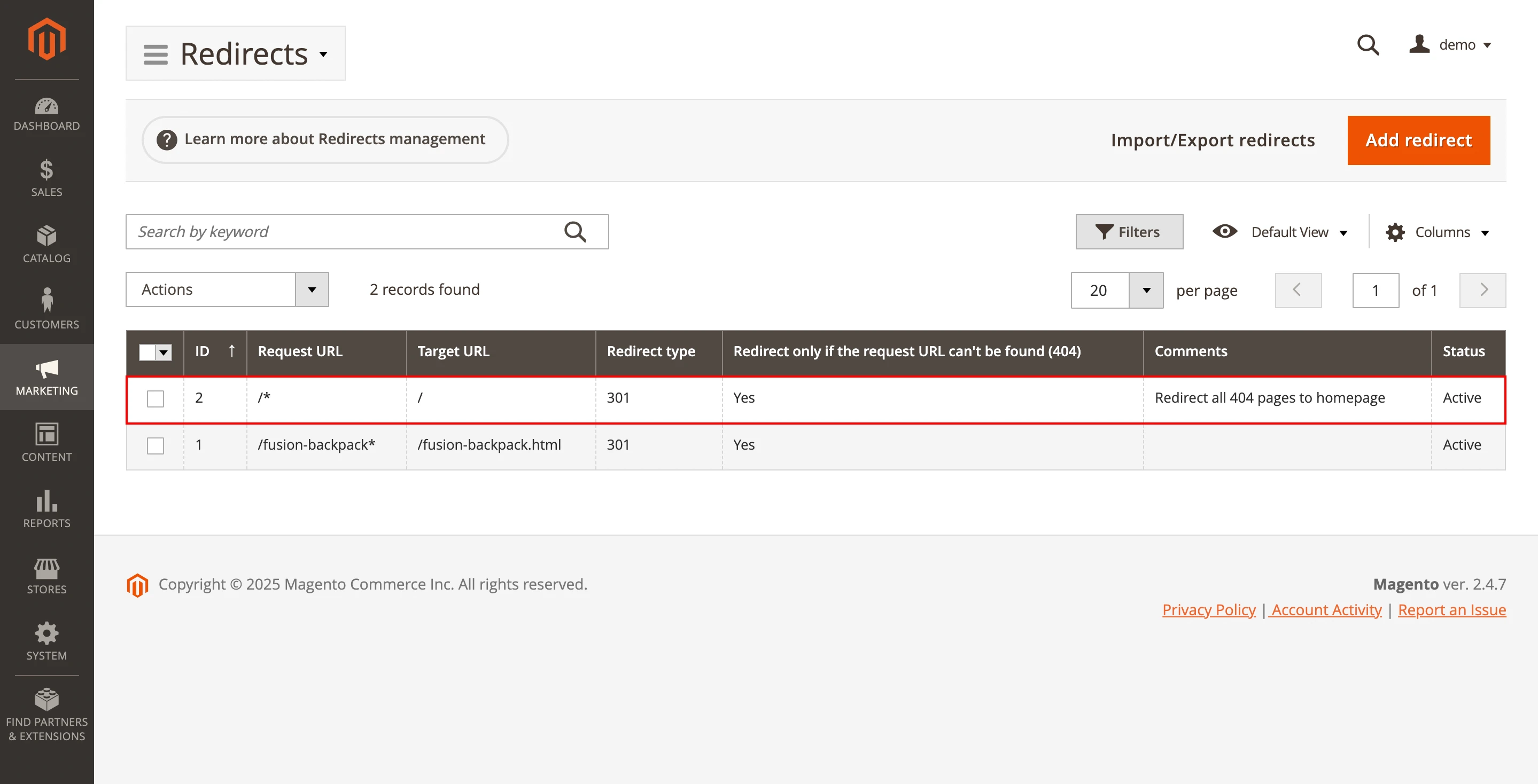Image resolution: width=1538 pixels, height=784 pixels.
Task: Open the Actions dropdown
Action: (x=227, y=289)
